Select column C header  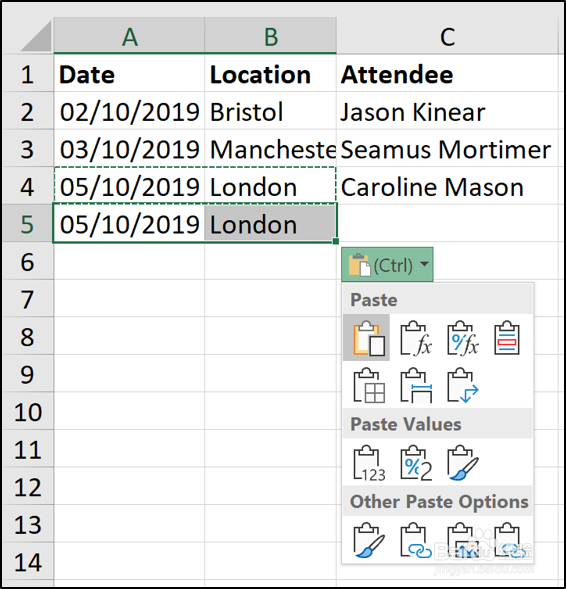pos(447,36)
